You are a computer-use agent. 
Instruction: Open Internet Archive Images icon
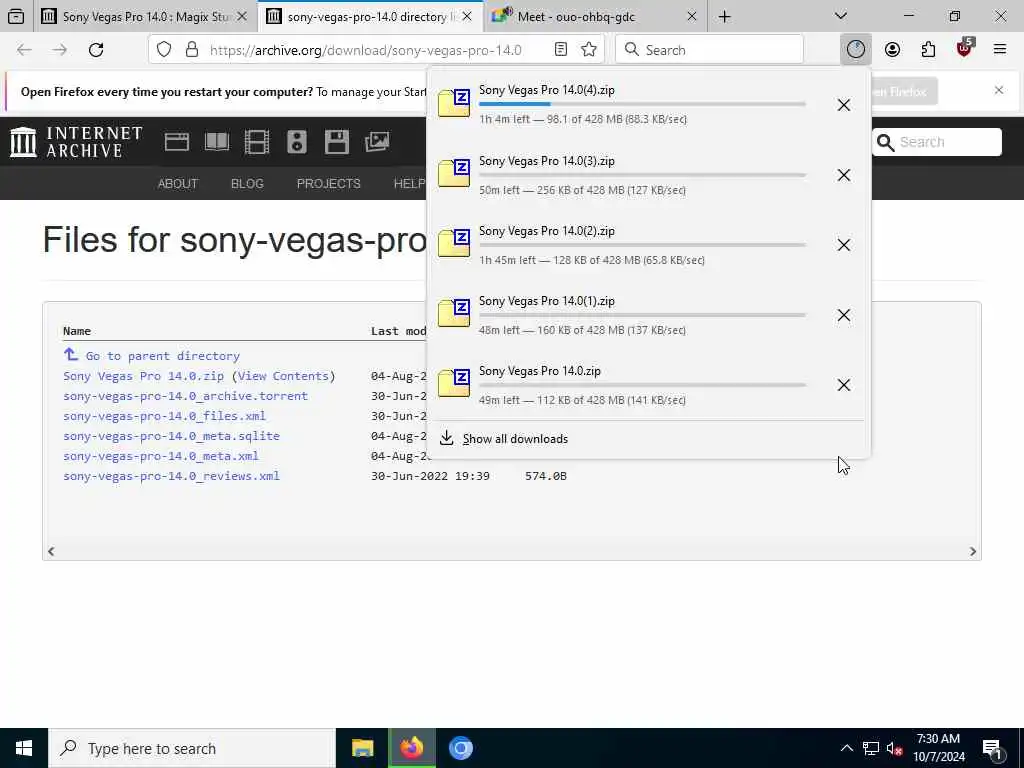point(377,142)
